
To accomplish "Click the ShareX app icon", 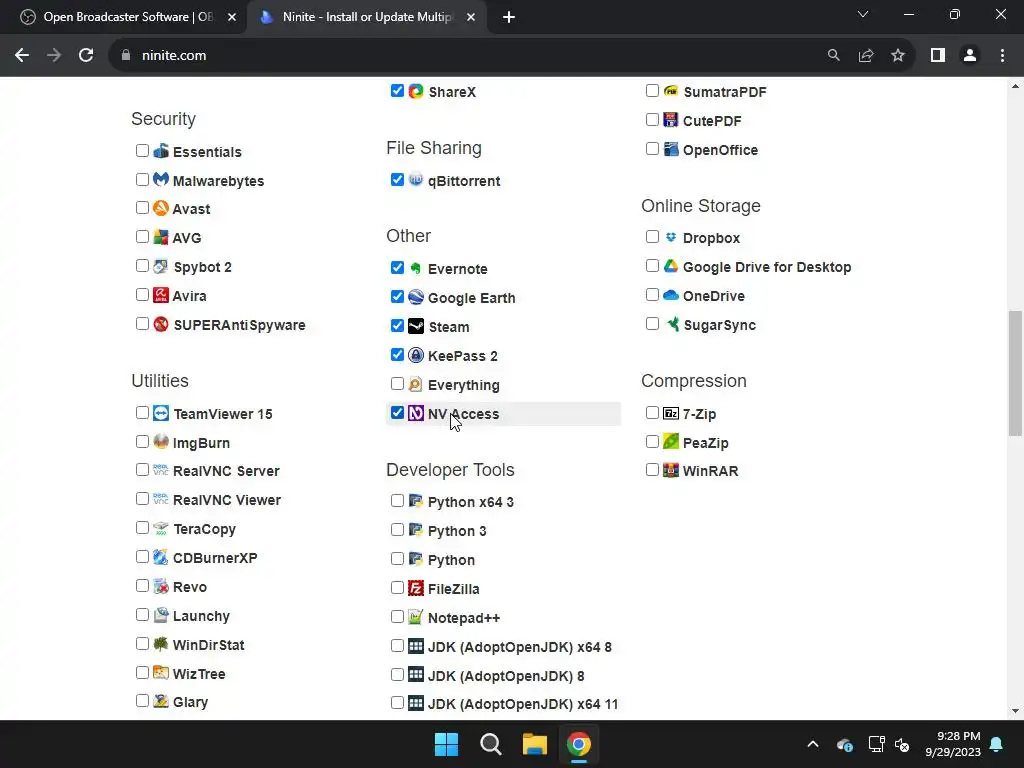I will (416, 91).
